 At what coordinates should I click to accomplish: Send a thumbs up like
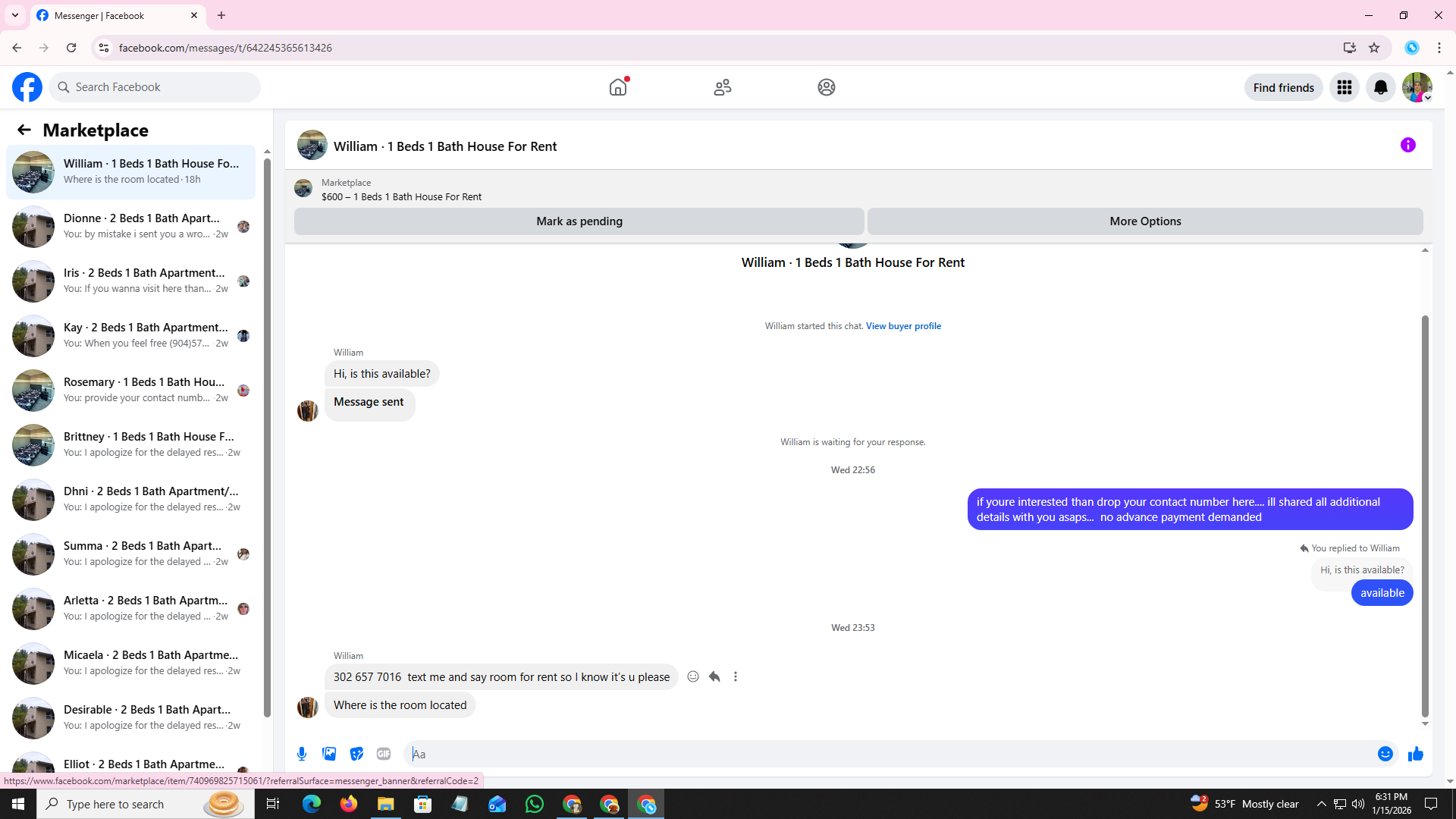pyautogui.click(x=1415, y=754)
